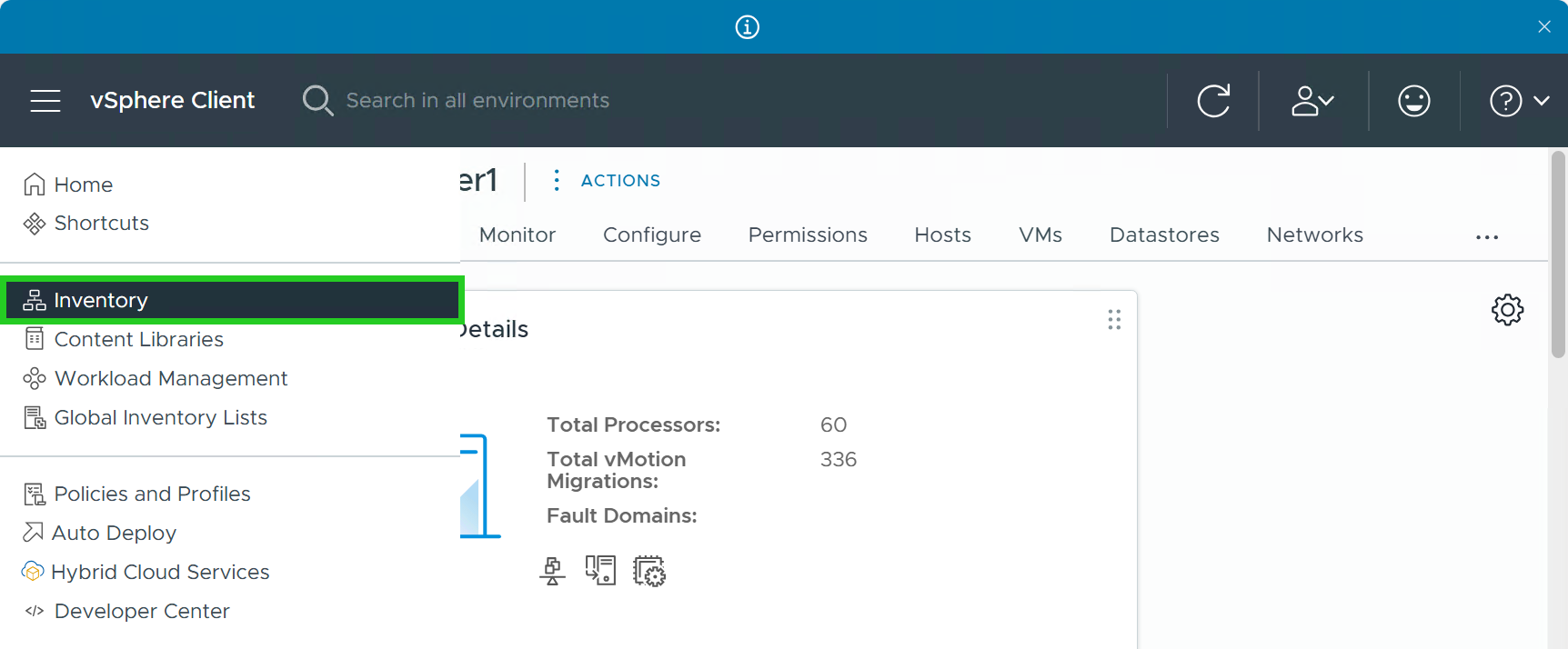Focus the Search in all environments field
Viewport: 1568px width, 649px height.
477,101
